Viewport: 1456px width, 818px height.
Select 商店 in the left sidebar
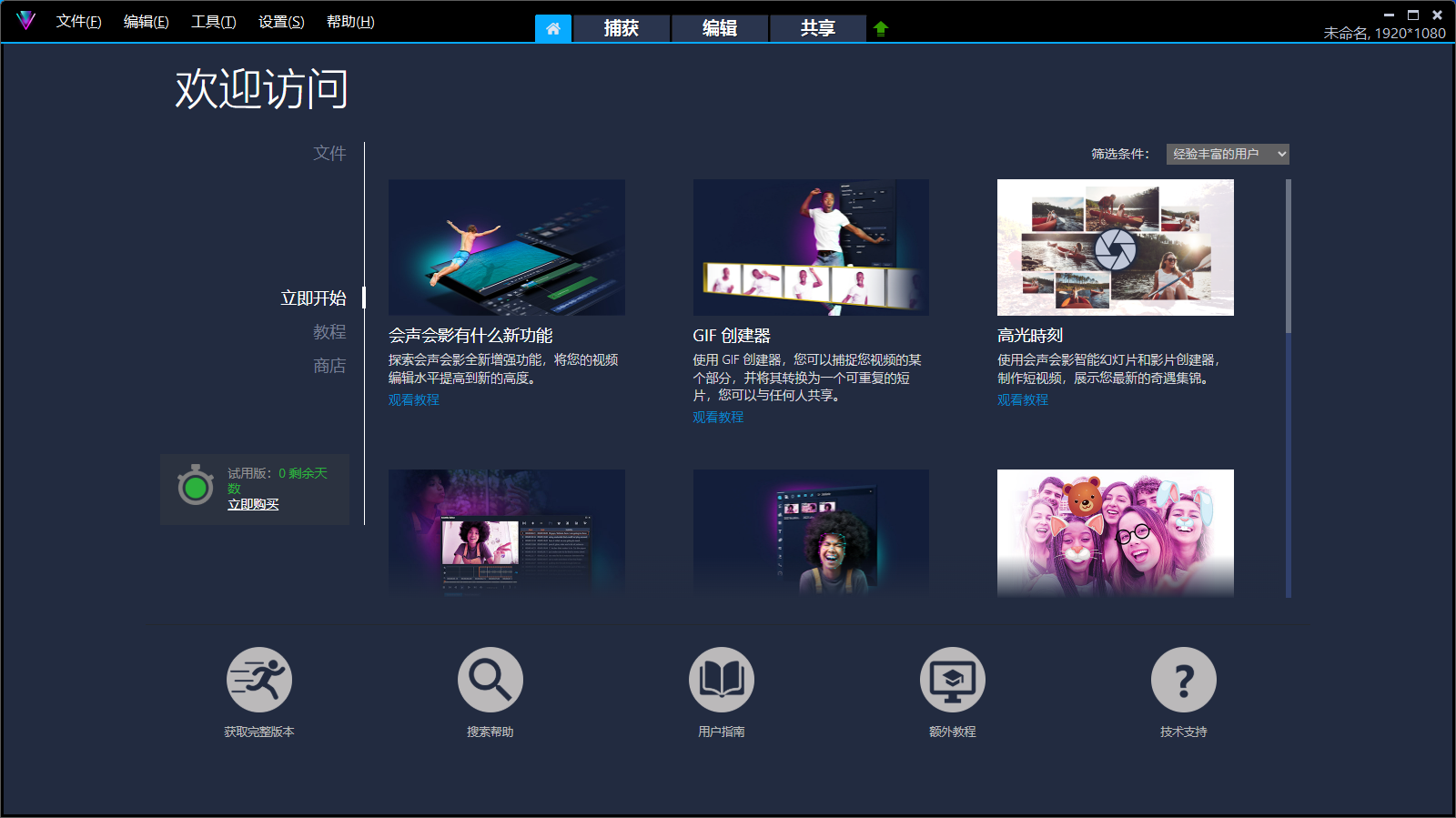[x=329, y=366]
